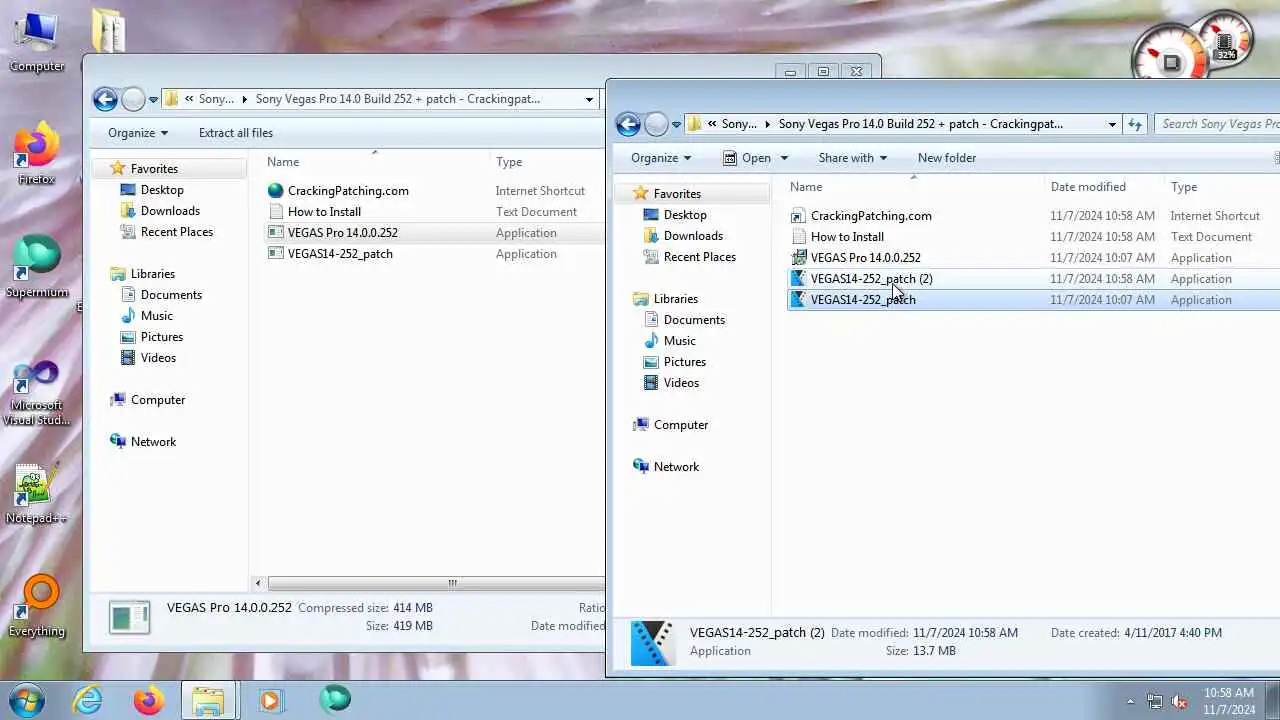Screen dimensions: 1280x720
Task: Open the Everything desktop shortcut
Action: pyautogui.click(x=36, y=607)
